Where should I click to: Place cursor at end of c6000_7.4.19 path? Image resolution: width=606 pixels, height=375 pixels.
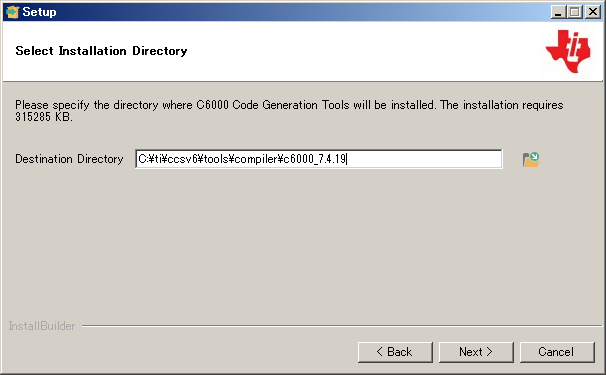[x=347, y=159]
